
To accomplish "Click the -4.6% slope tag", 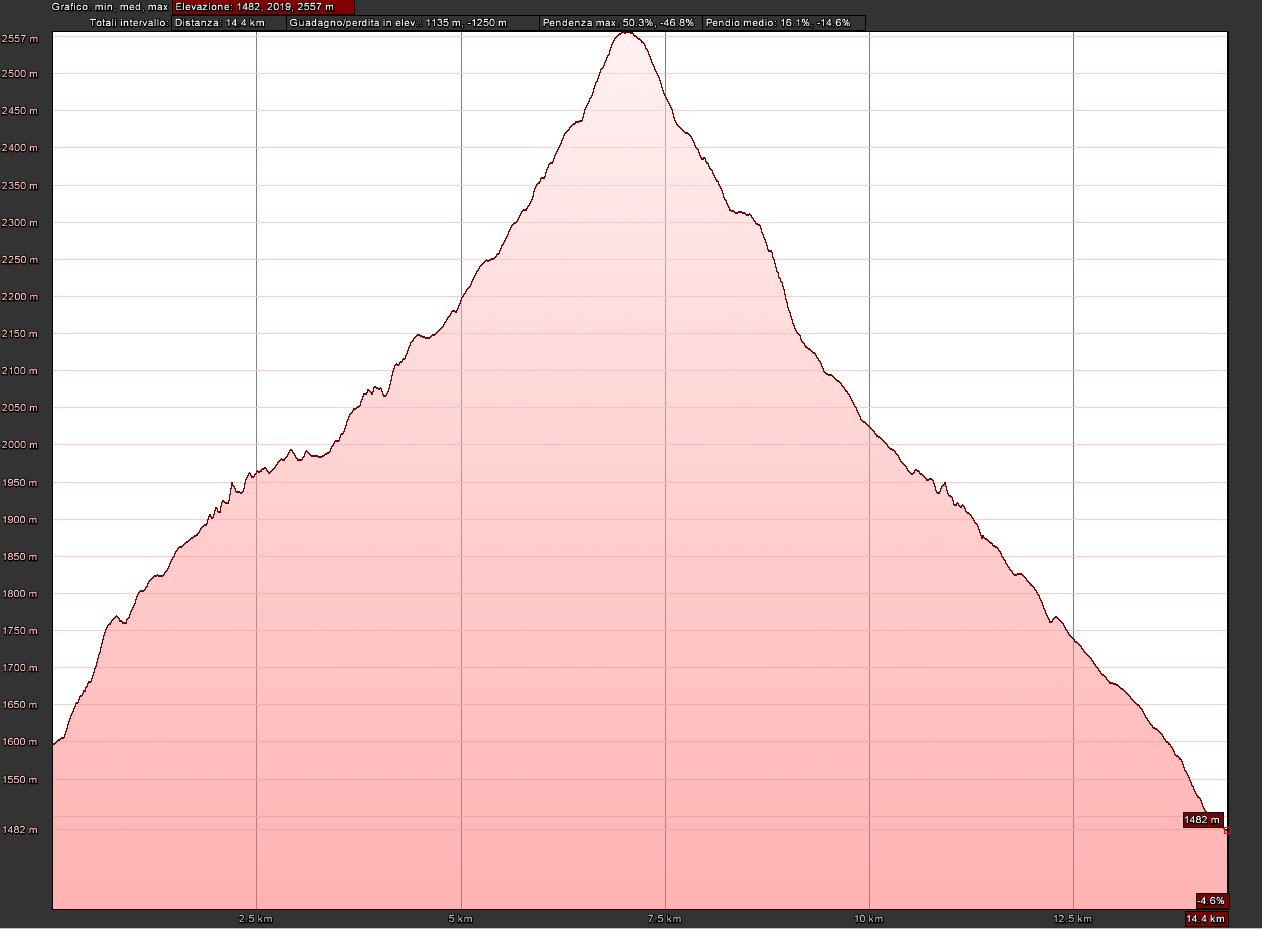I will click(1211, 900).
